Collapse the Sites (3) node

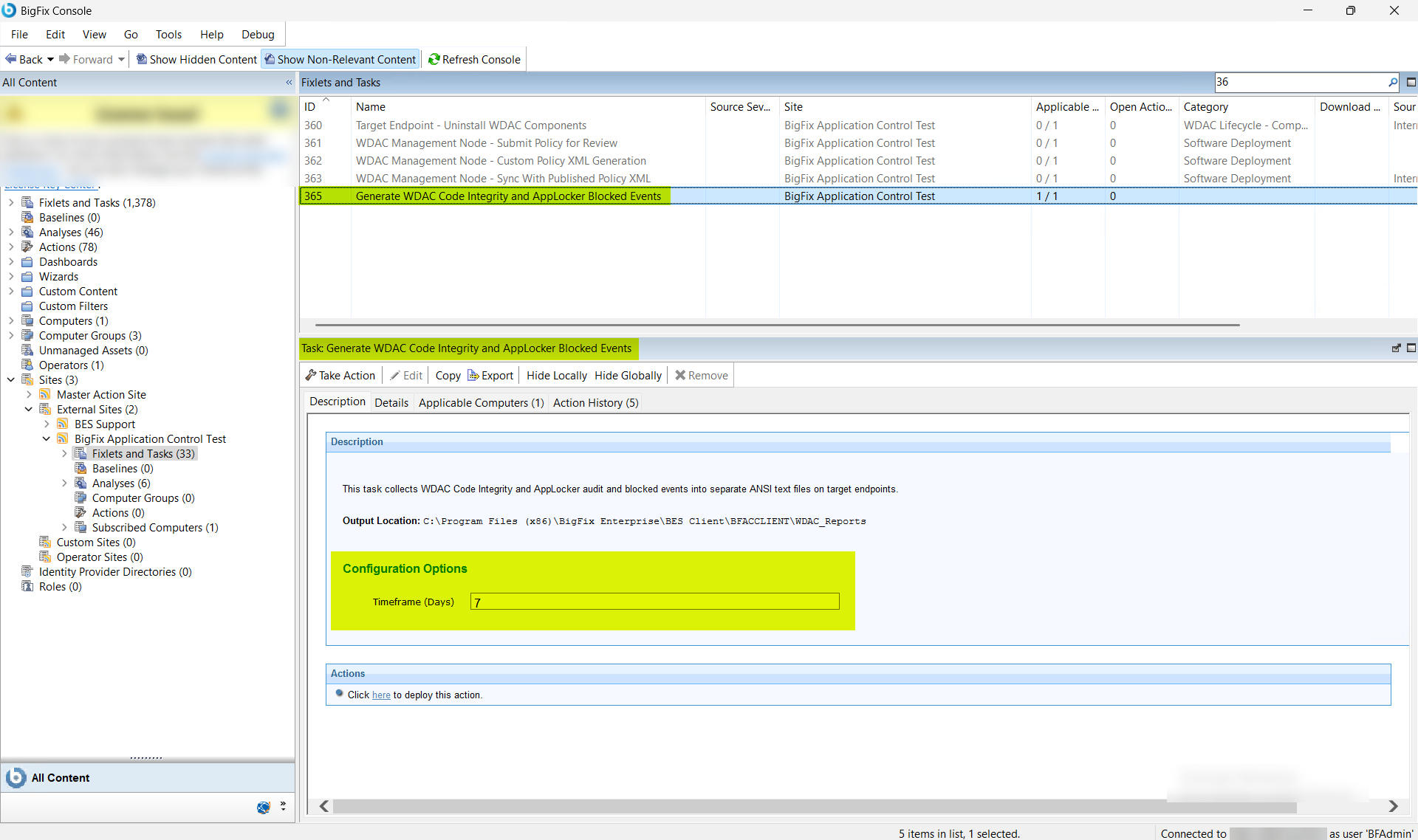coord(11,379)
